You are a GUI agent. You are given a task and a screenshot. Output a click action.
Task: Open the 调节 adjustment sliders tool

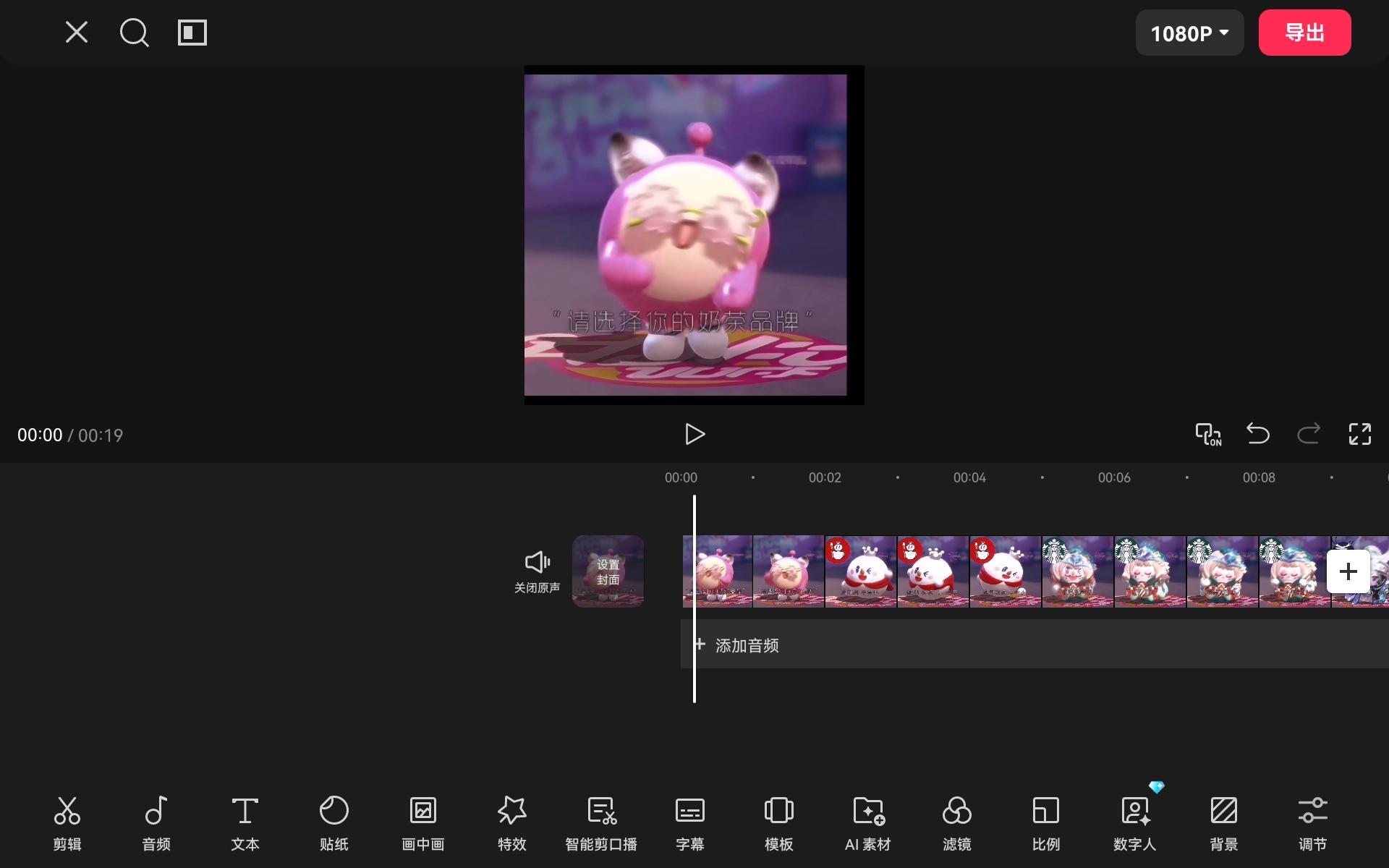point(1312,822)
